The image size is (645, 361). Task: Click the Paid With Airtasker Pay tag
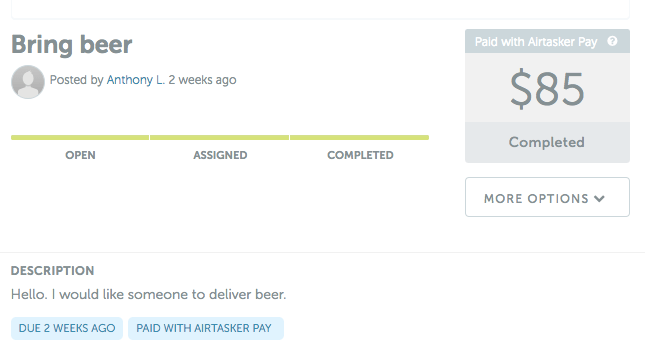[x=206, y=329]
